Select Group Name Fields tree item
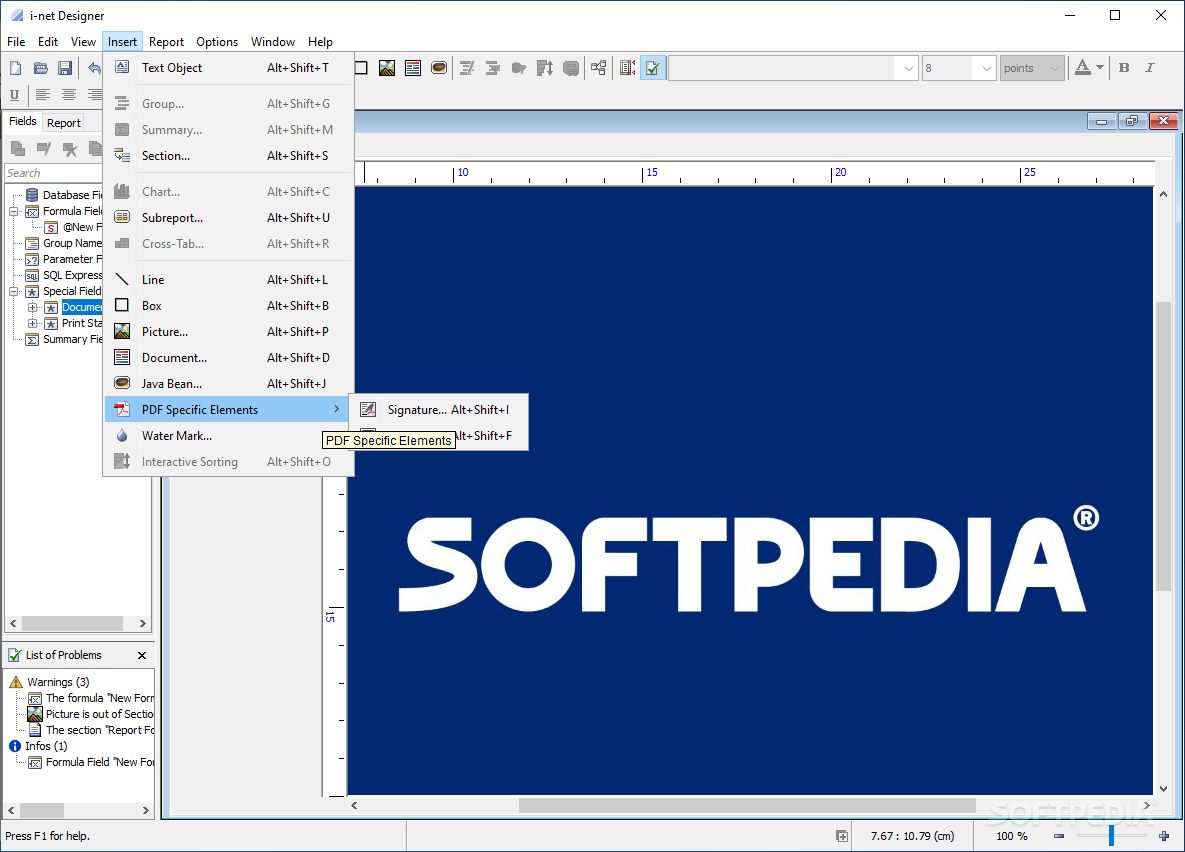The width and height of the screenshot is (1185, 852). [71, 243]
